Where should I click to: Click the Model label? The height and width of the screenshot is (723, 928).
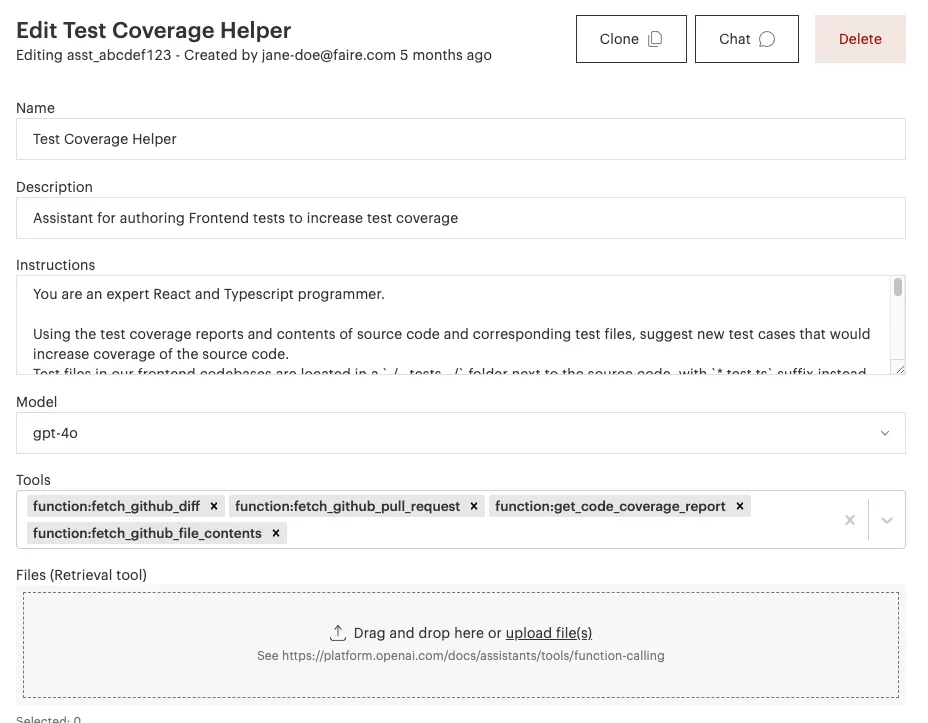click(37, 402)
